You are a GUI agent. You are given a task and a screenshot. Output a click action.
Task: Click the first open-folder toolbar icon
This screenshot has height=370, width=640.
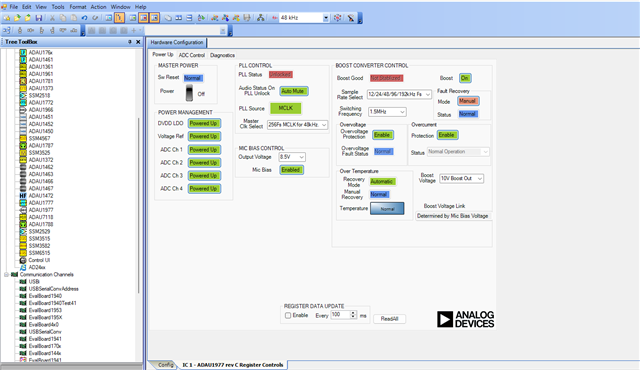tap(17, 18)
